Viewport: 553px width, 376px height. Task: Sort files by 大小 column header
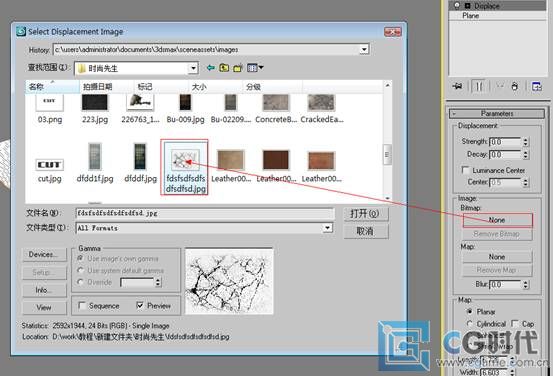215,86
